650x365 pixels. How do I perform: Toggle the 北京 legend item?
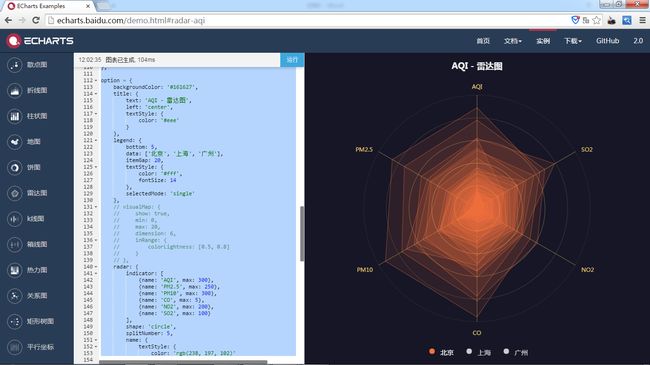441,352
